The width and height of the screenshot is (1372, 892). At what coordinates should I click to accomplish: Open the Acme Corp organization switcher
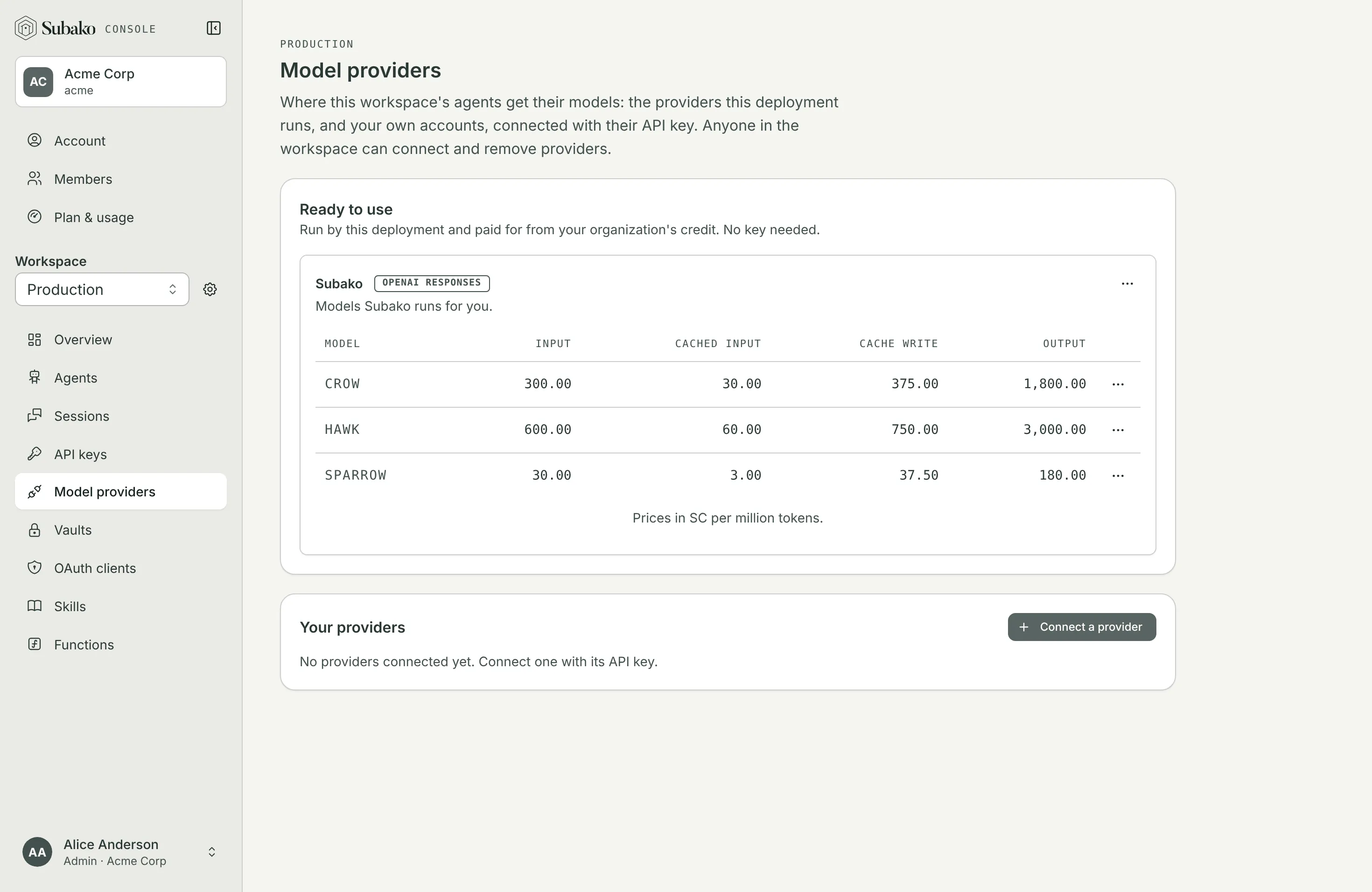120,81
